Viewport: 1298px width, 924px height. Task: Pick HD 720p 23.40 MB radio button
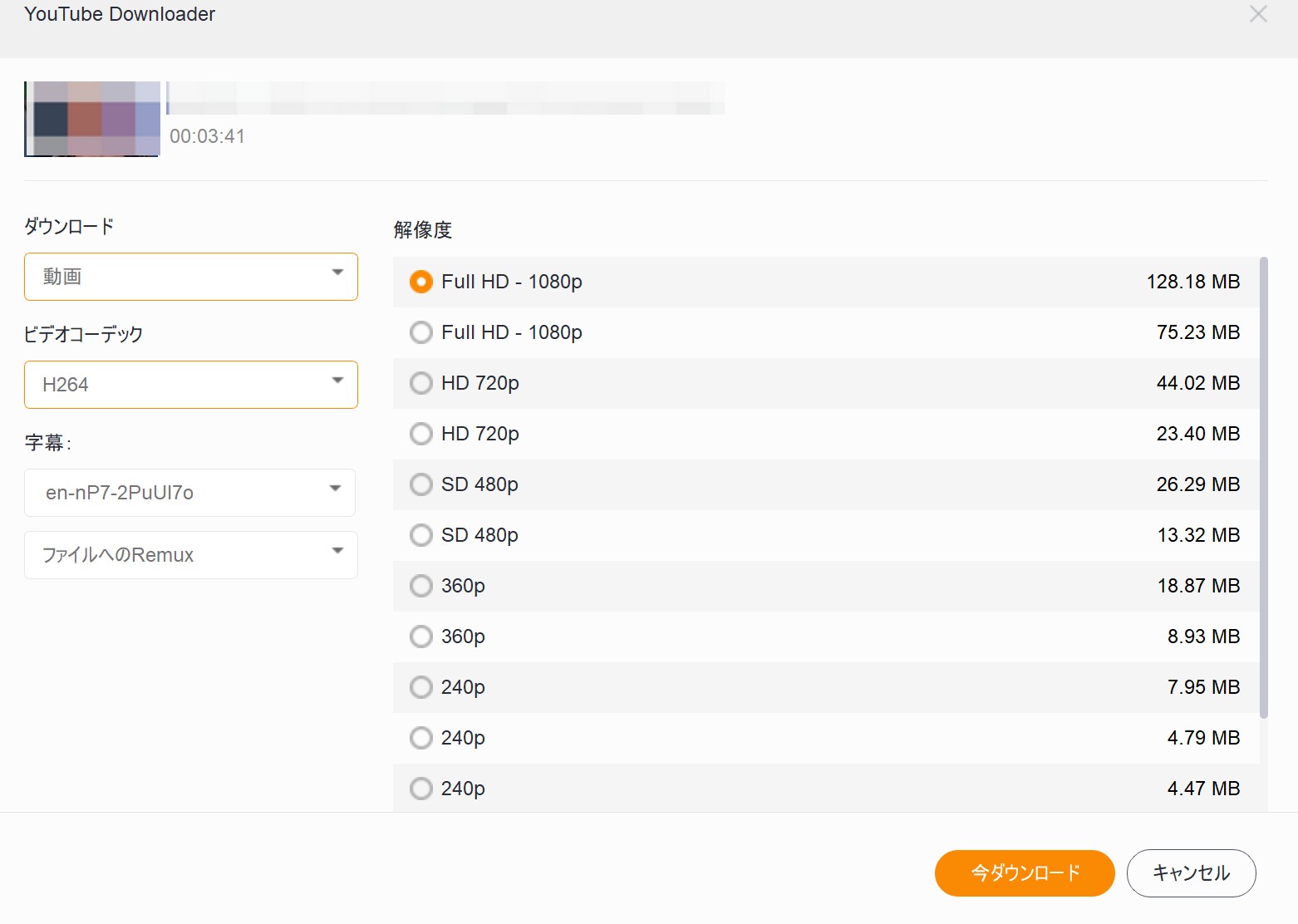coord(421,435)
